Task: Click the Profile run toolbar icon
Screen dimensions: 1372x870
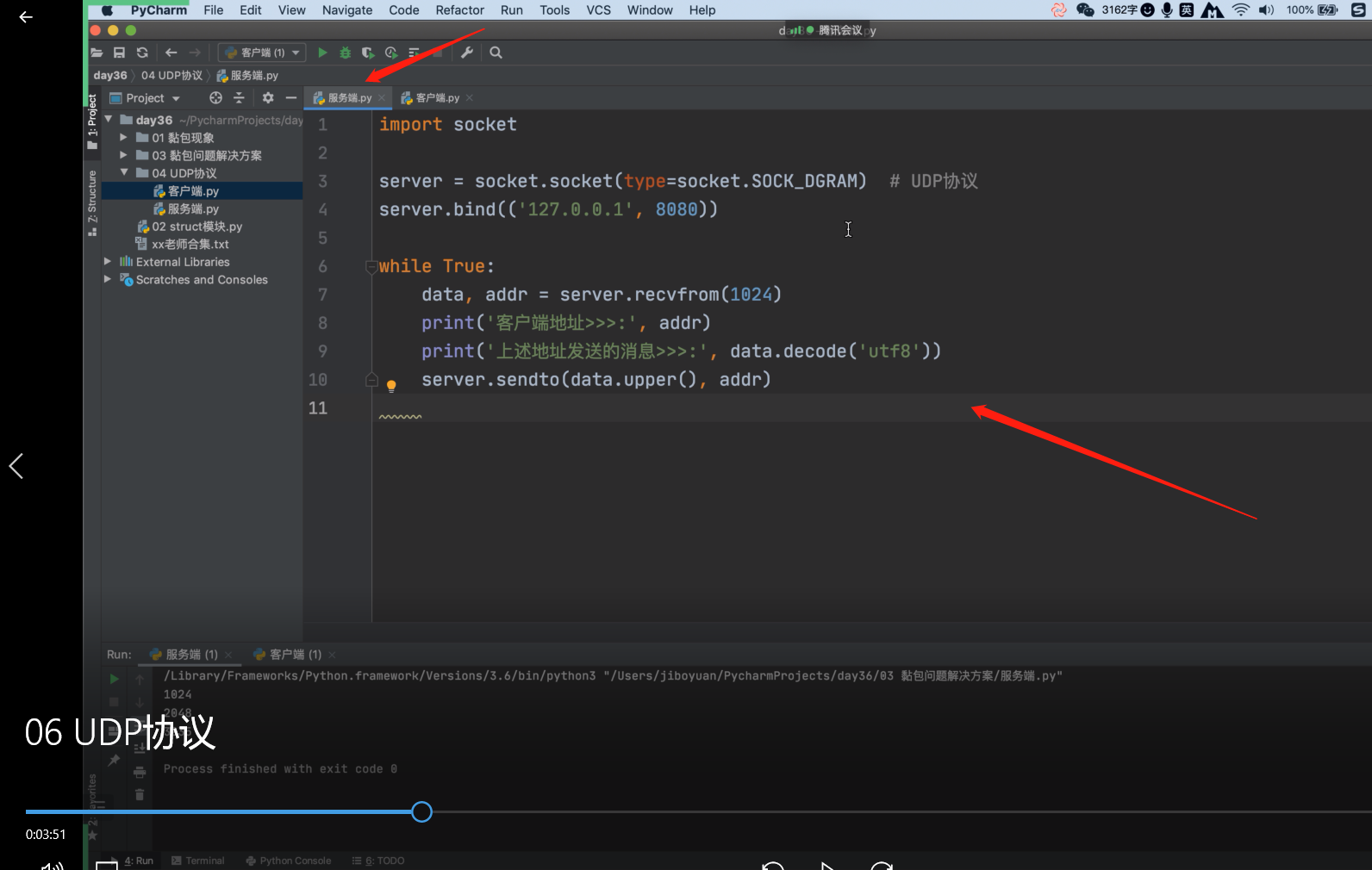Action: click(391, 53)
